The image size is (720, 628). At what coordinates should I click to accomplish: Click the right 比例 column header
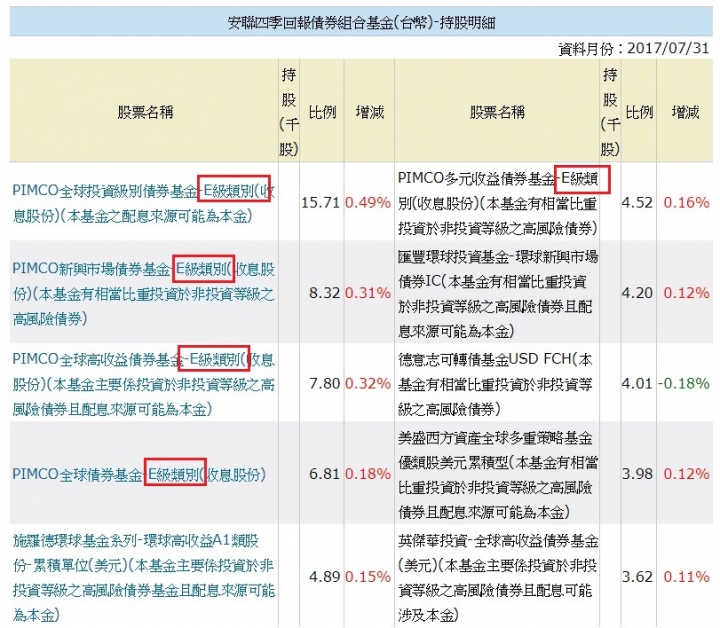tap(639, 112)
